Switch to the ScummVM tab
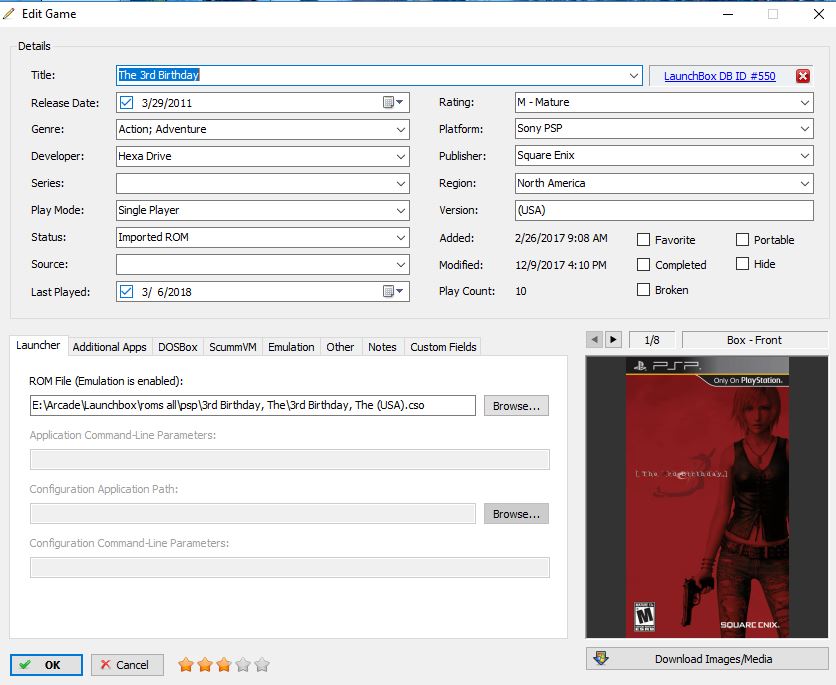This screenshot has height=685, width=836. pos(232,347)
